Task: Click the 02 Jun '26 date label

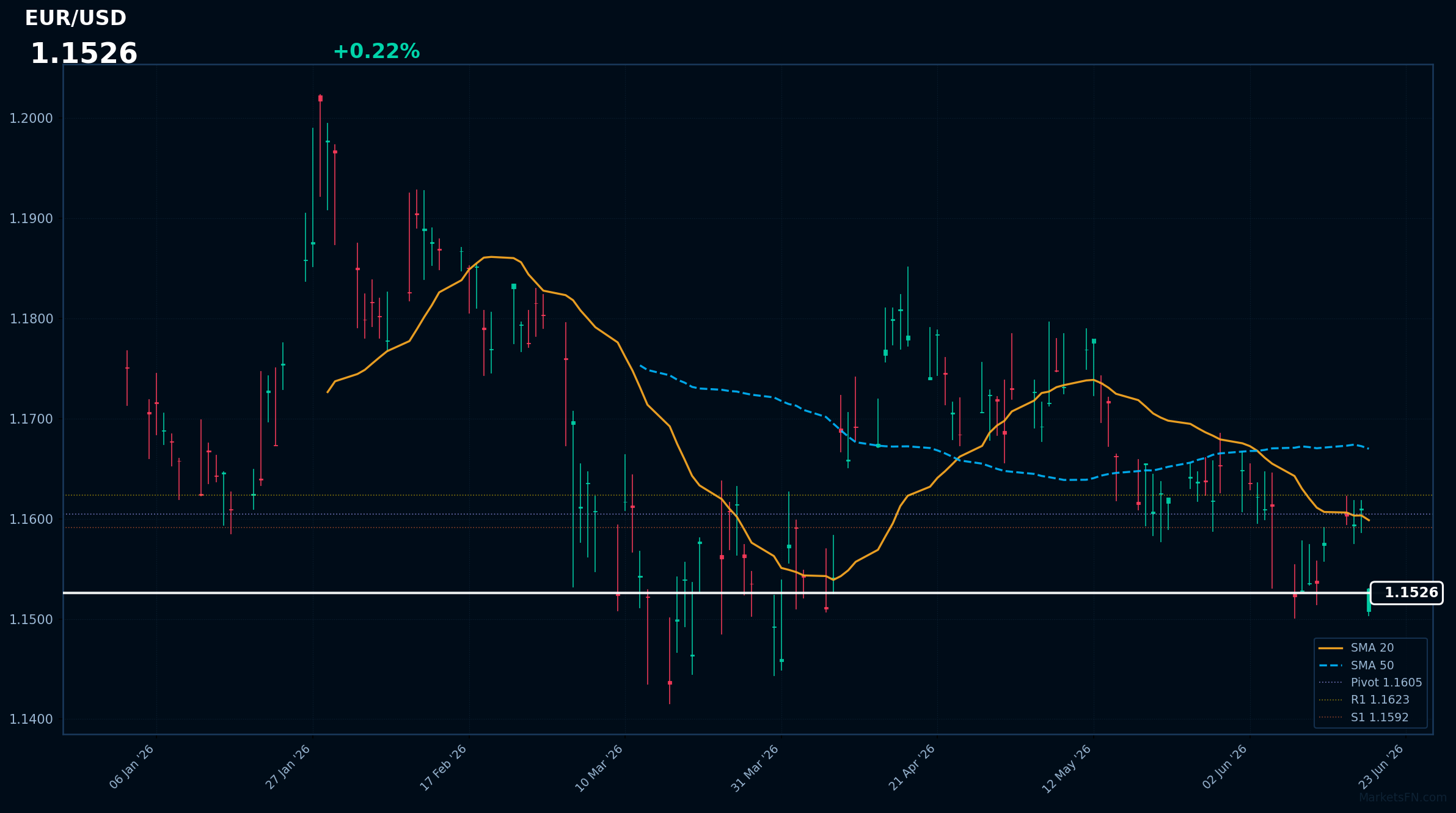Action: (1224, 767)
